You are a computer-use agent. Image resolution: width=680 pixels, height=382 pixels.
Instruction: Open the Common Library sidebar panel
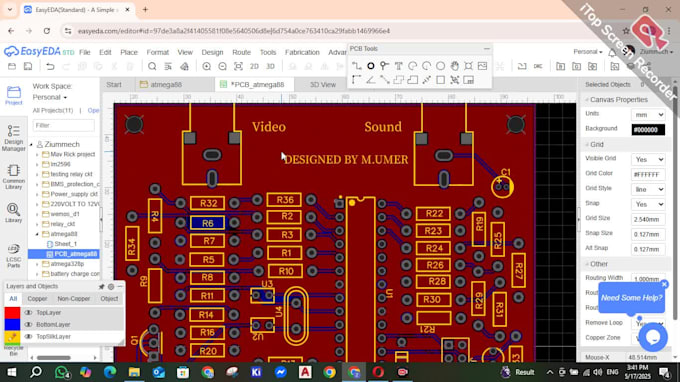pos(13,177)
